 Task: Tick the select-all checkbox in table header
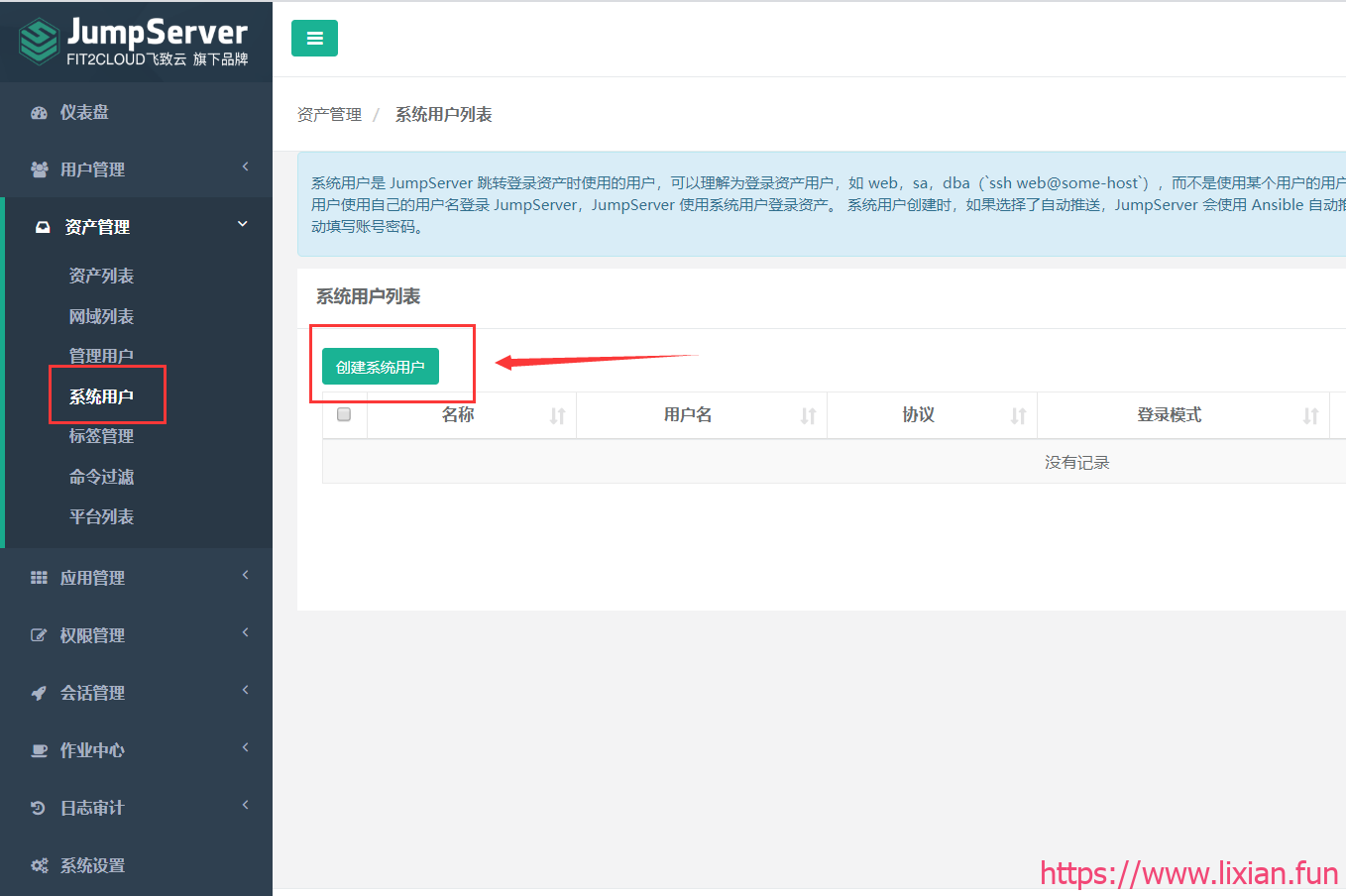coord(344,414)
